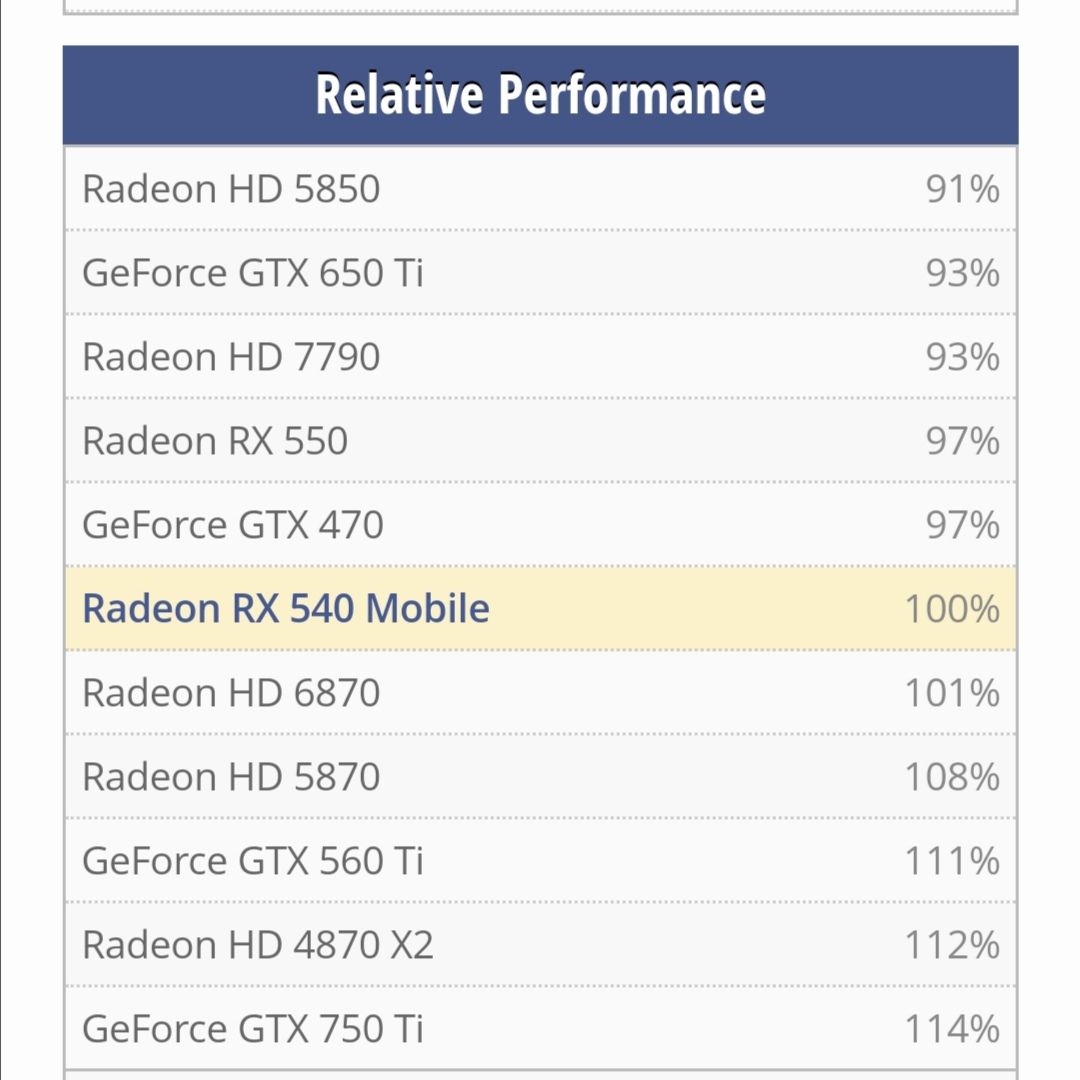Open the GeForce GTX 650 Ti entry
The width and height of the screenshot is (1080, 1080).
253,273
